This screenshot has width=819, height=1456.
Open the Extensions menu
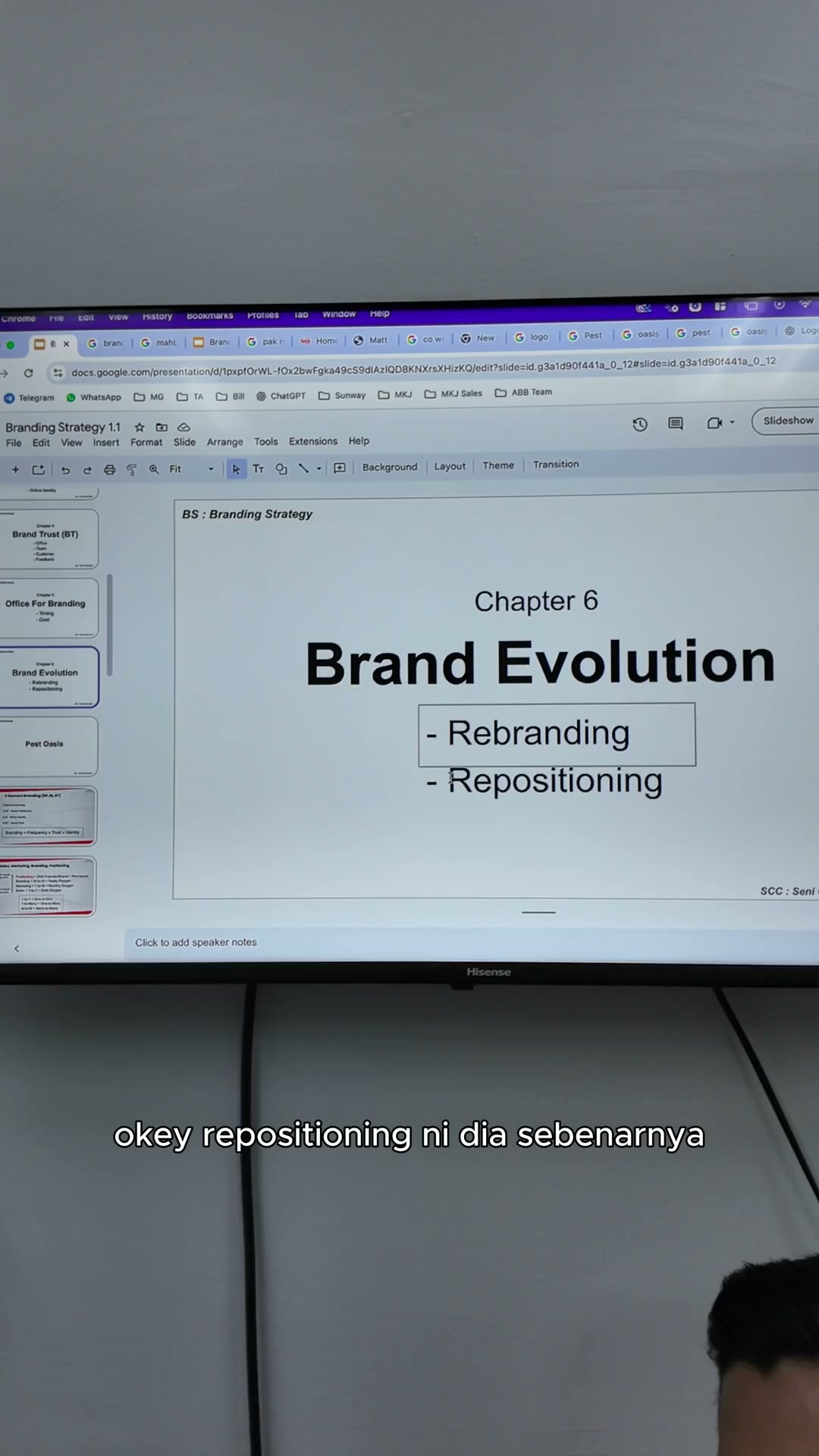(x=313, y=441)
